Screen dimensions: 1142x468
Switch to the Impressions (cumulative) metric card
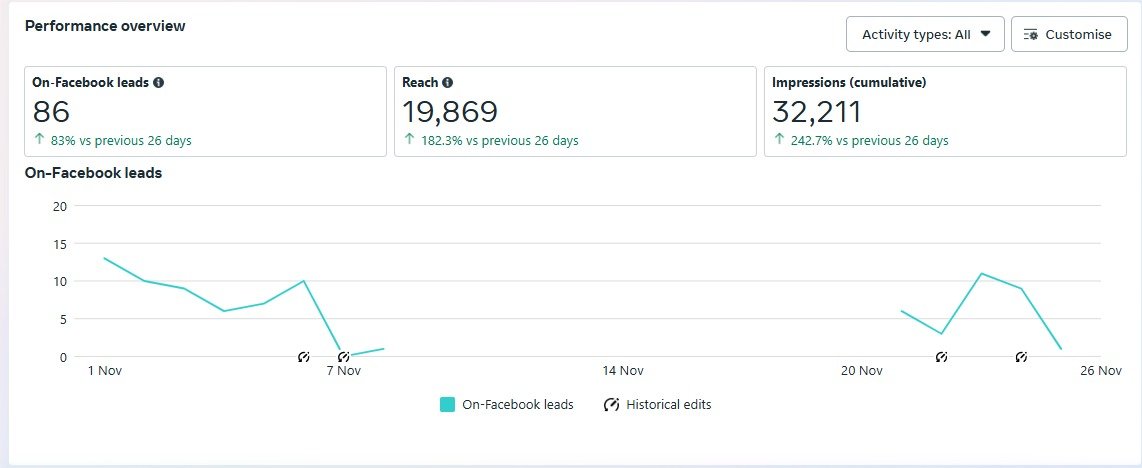(945, 112)
